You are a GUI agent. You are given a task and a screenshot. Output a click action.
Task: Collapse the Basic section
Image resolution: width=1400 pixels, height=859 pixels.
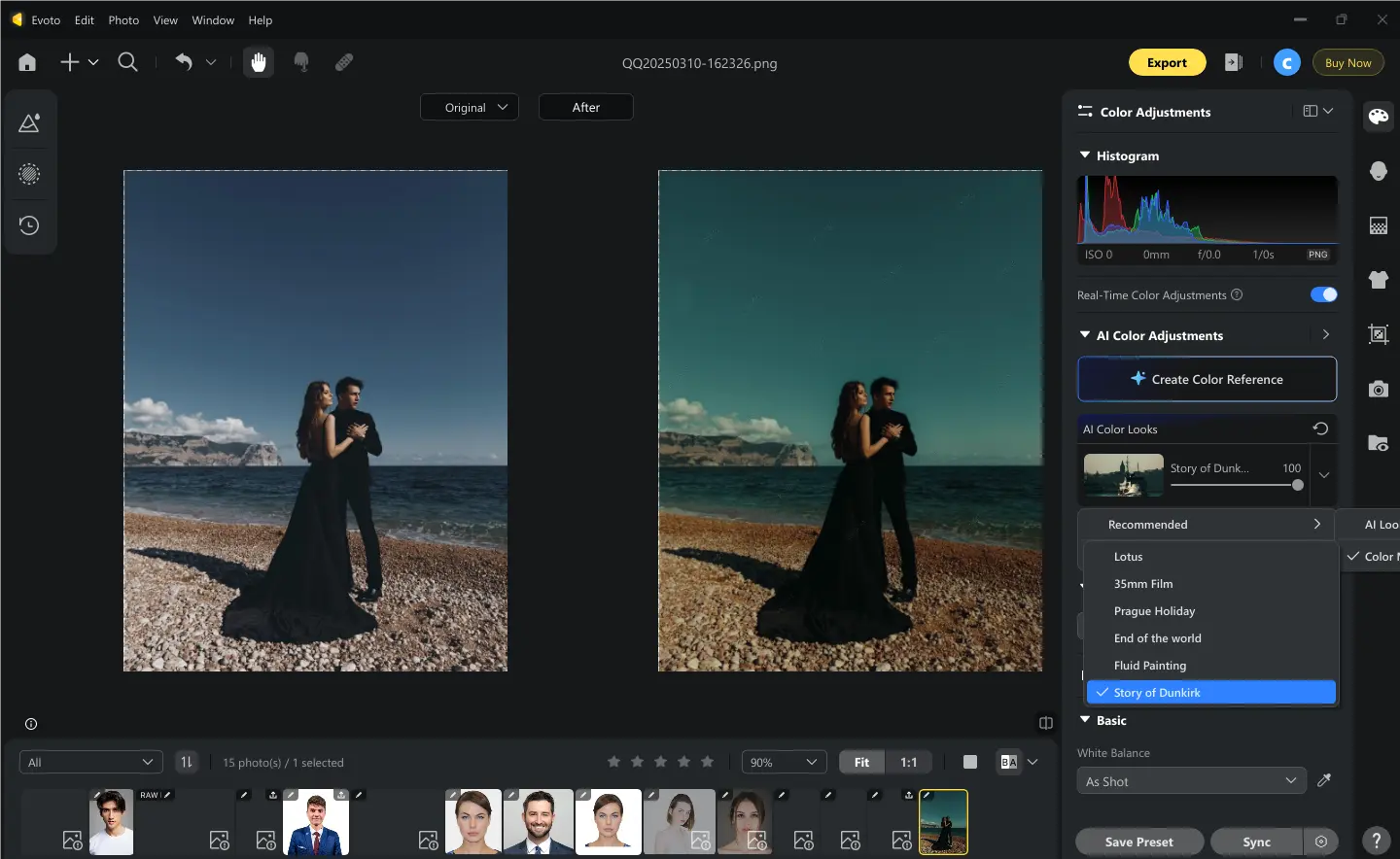[x=1085, y=720]
